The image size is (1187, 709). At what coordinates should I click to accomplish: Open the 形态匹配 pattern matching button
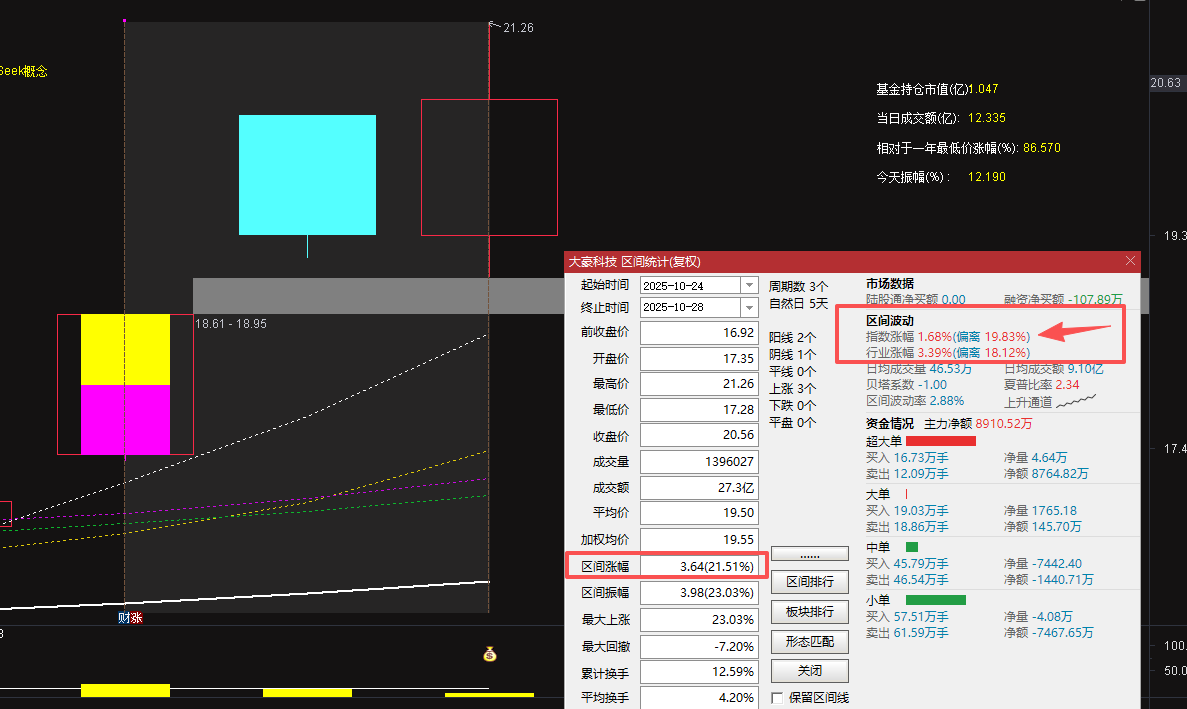pyautogui.click(x=810, y=641)
